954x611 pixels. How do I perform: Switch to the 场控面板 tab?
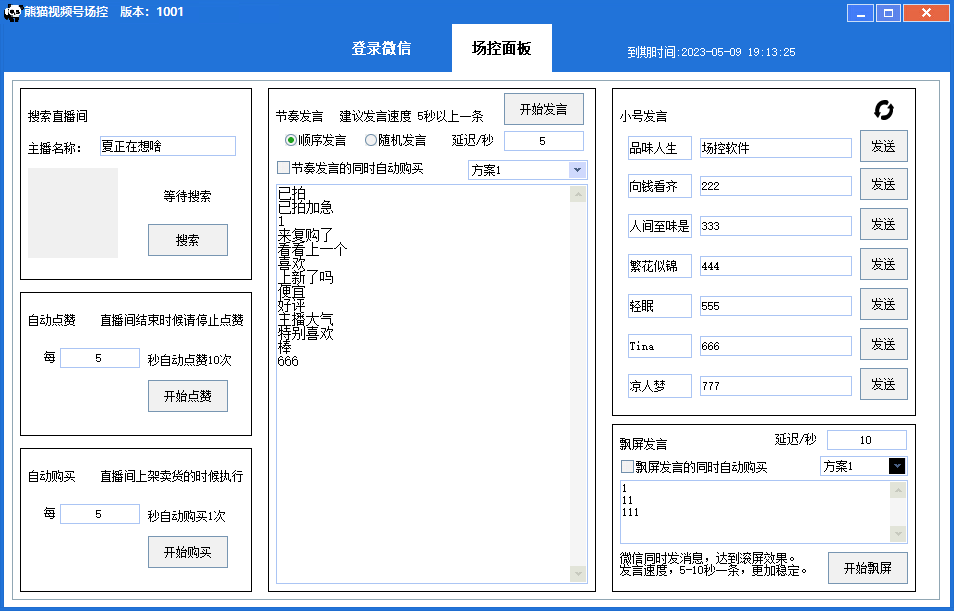click(501, 47)
